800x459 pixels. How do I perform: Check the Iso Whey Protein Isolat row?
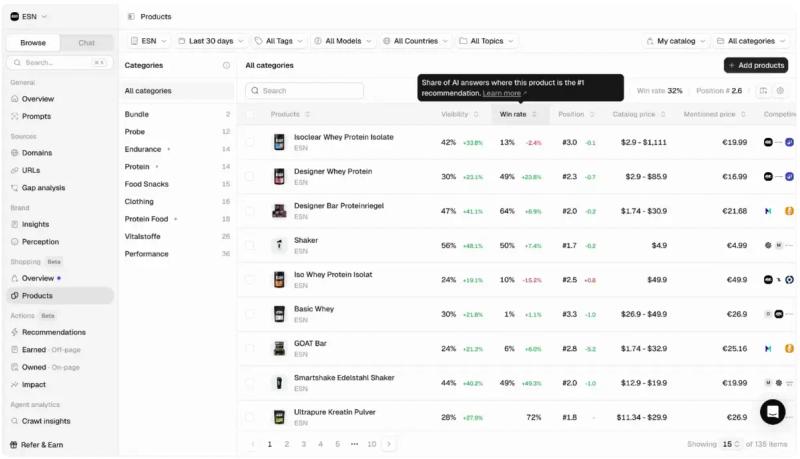pyautogui.click(x=250, y=279)
